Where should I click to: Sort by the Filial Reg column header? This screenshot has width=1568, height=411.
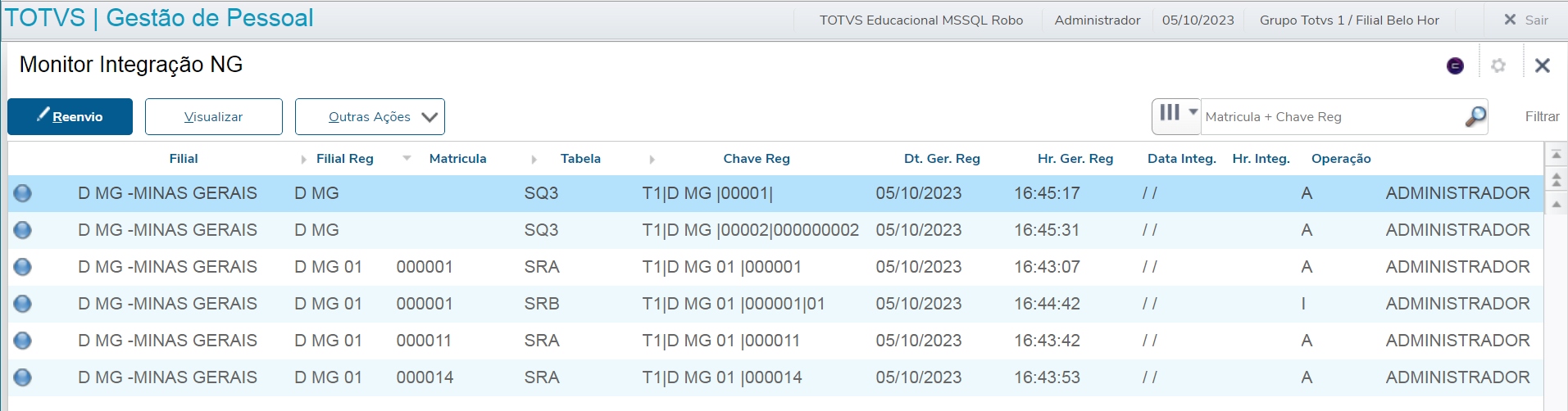pyautogui.click(x=345, y=159)
